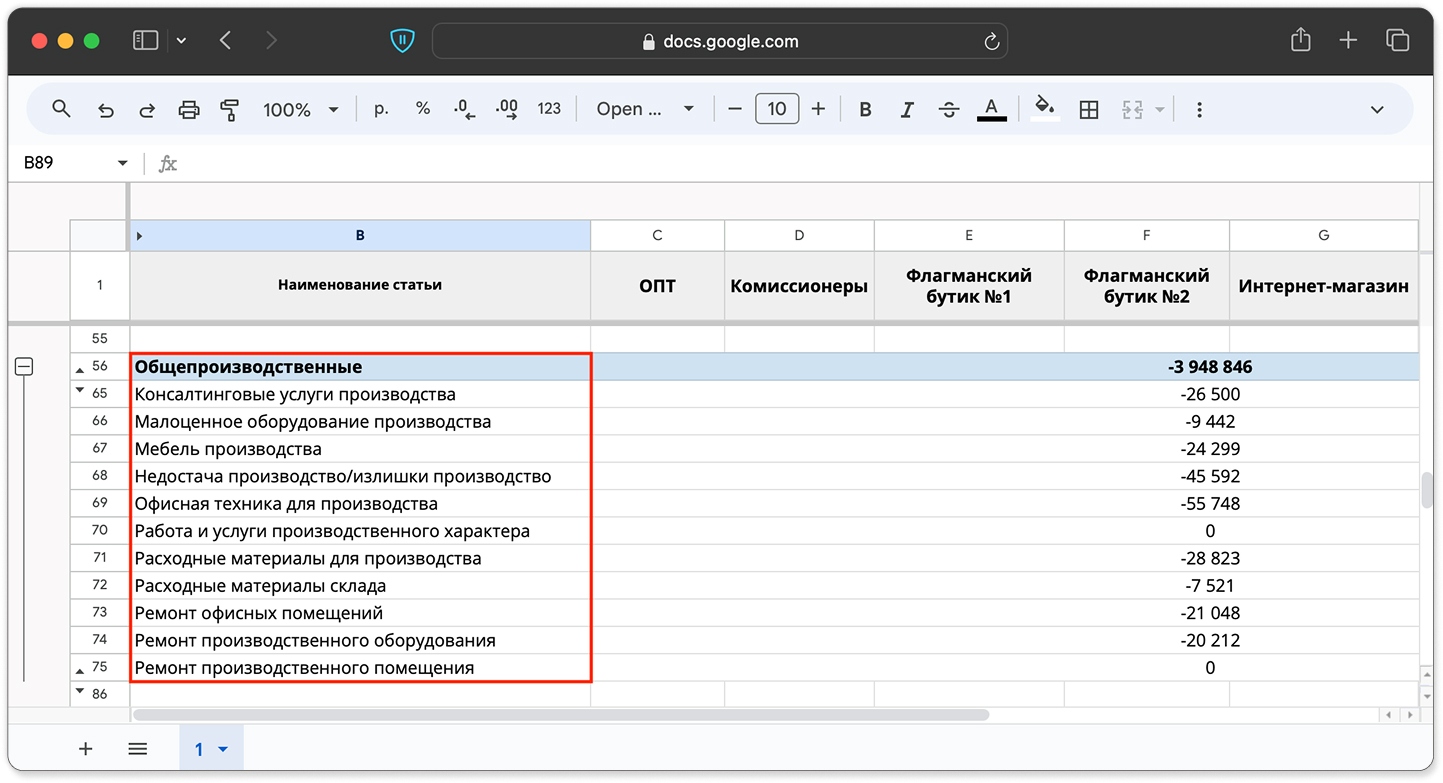Open the font family dropdown
This screenshot has width=1443, height=783.
click(645, 110)
